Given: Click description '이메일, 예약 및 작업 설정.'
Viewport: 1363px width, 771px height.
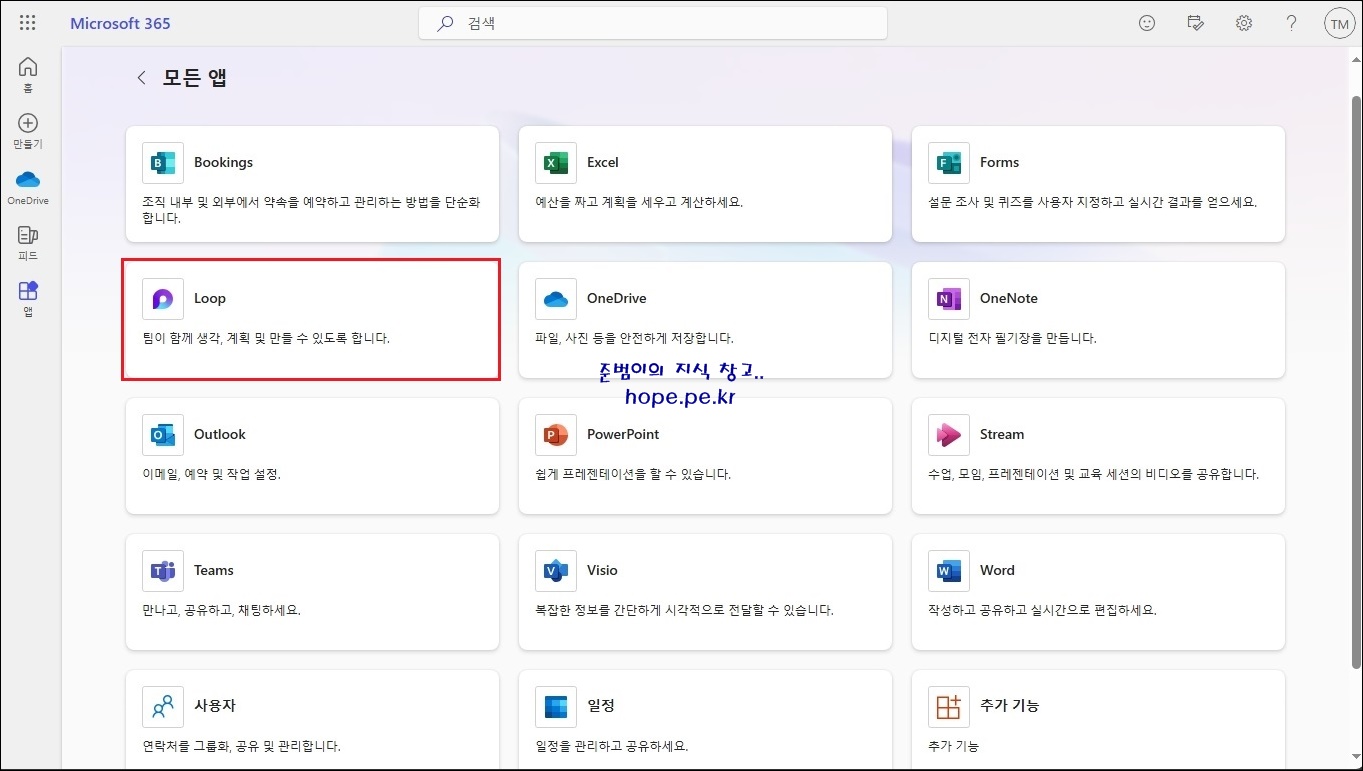Looking at the screenshot, I should (x=212, y=474).
